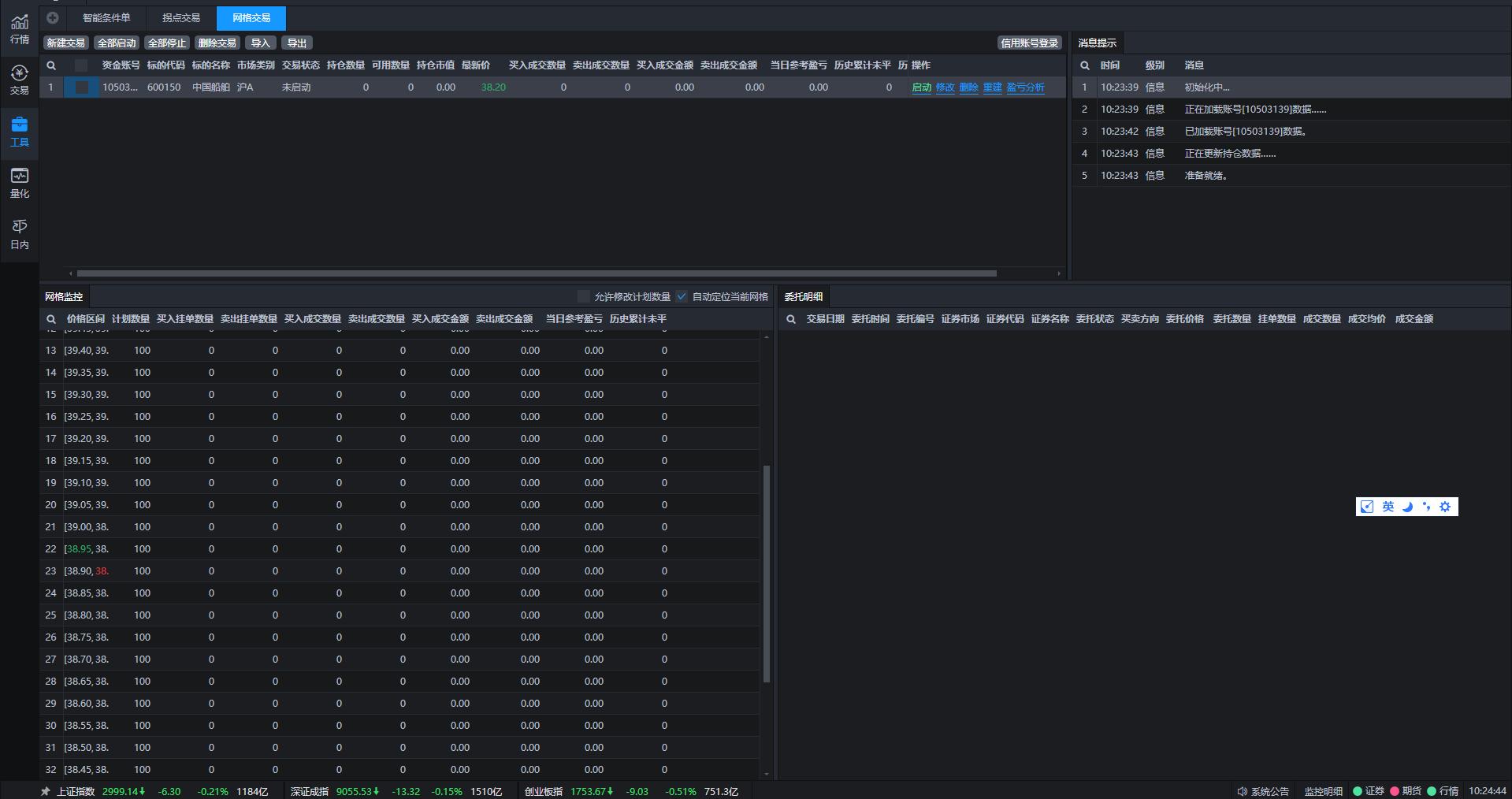The width and height of the screenshot is (1512, 799).
Task: Click the 网格监控 vertical scrollbar down arrow
Action: [x=767, y=775]
